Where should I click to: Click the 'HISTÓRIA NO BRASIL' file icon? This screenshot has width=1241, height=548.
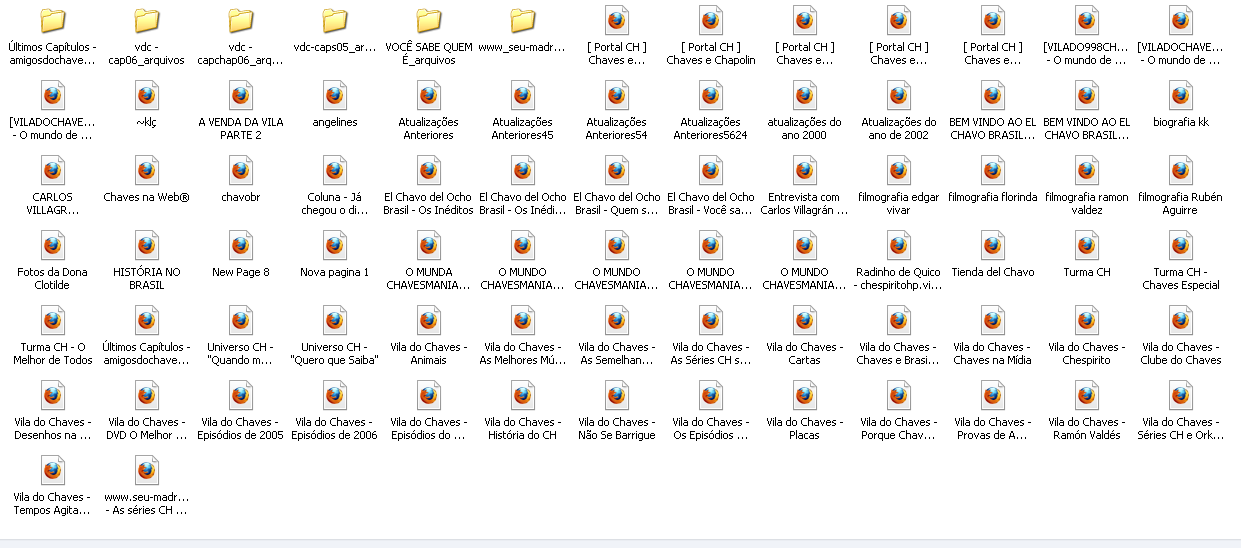(x=146, y=246)
